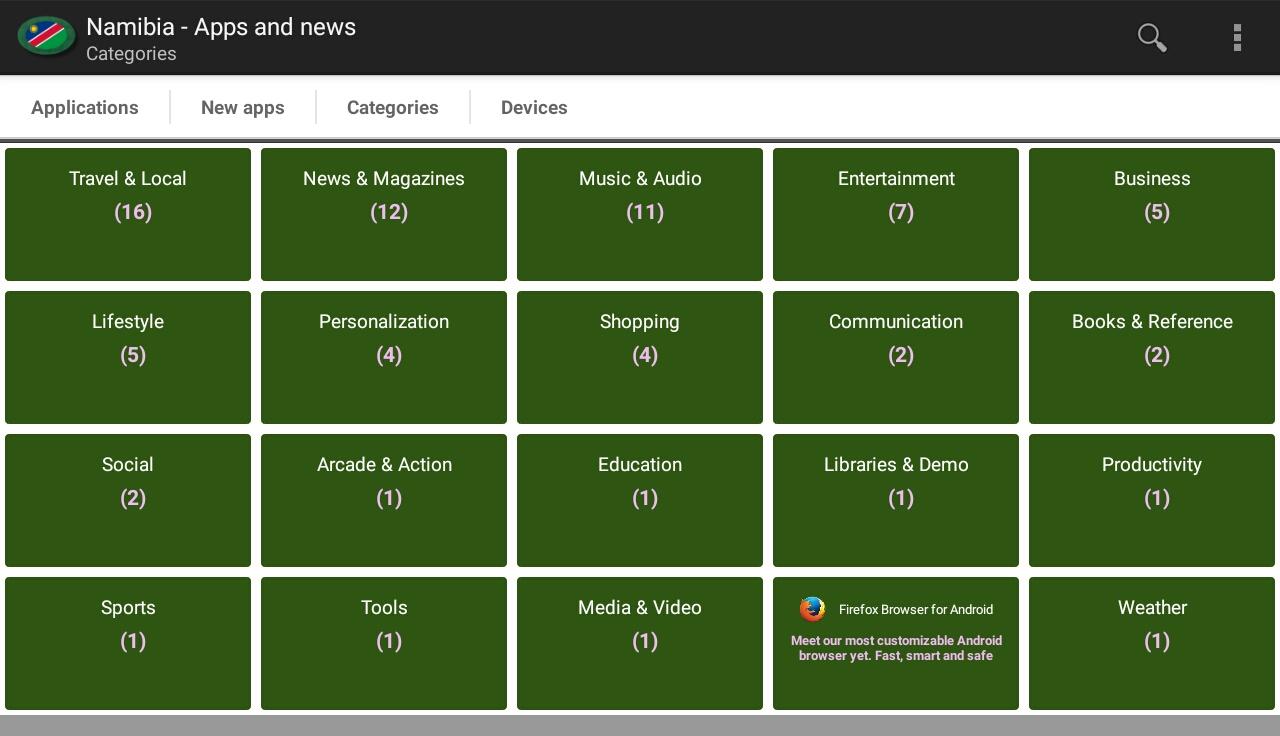Open the Travel & Local category

point(128,214)
